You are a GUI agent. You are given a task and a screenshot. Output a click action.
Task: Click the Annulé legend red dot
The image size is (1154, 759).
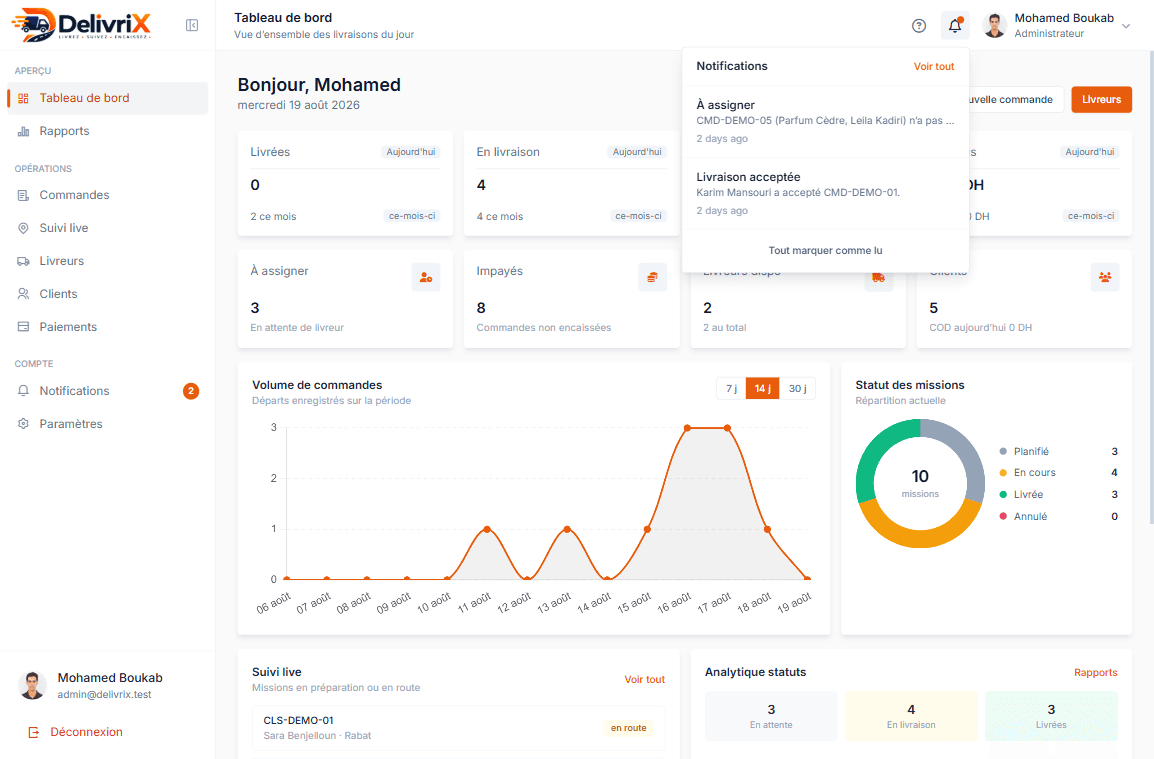coord(1003,516)
